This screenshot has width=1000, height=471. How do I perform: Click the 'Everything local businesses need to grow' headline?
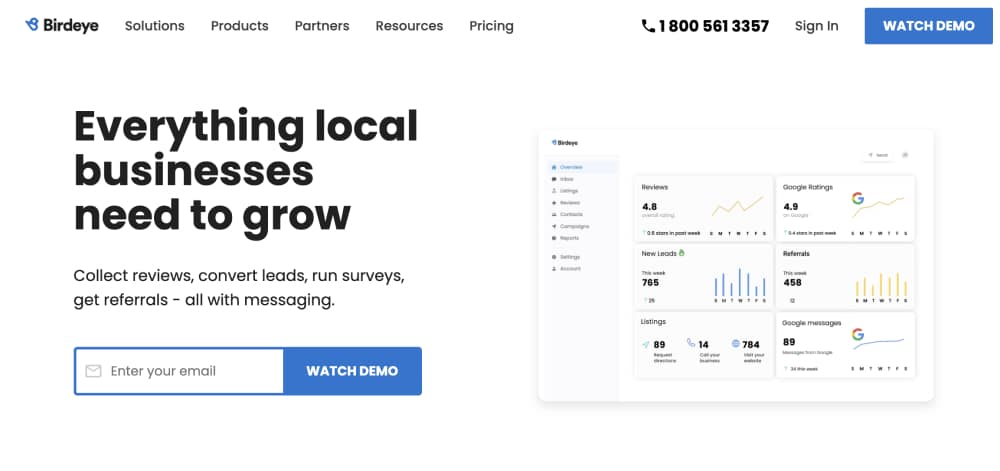246,171
